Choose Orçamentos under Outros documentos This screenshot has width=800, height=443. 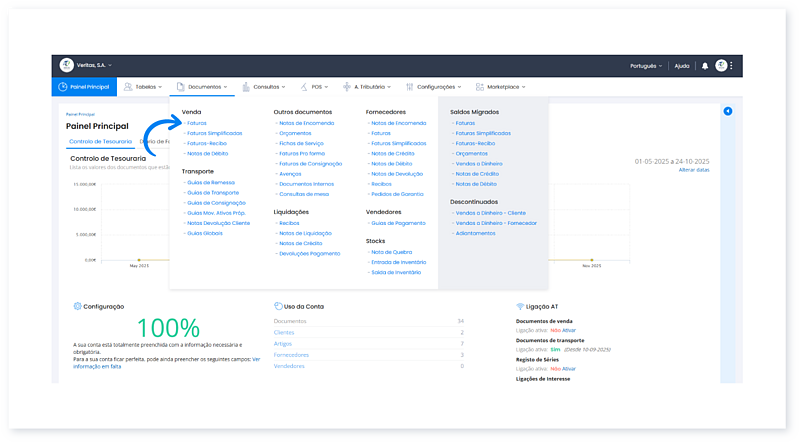(295, 133)
